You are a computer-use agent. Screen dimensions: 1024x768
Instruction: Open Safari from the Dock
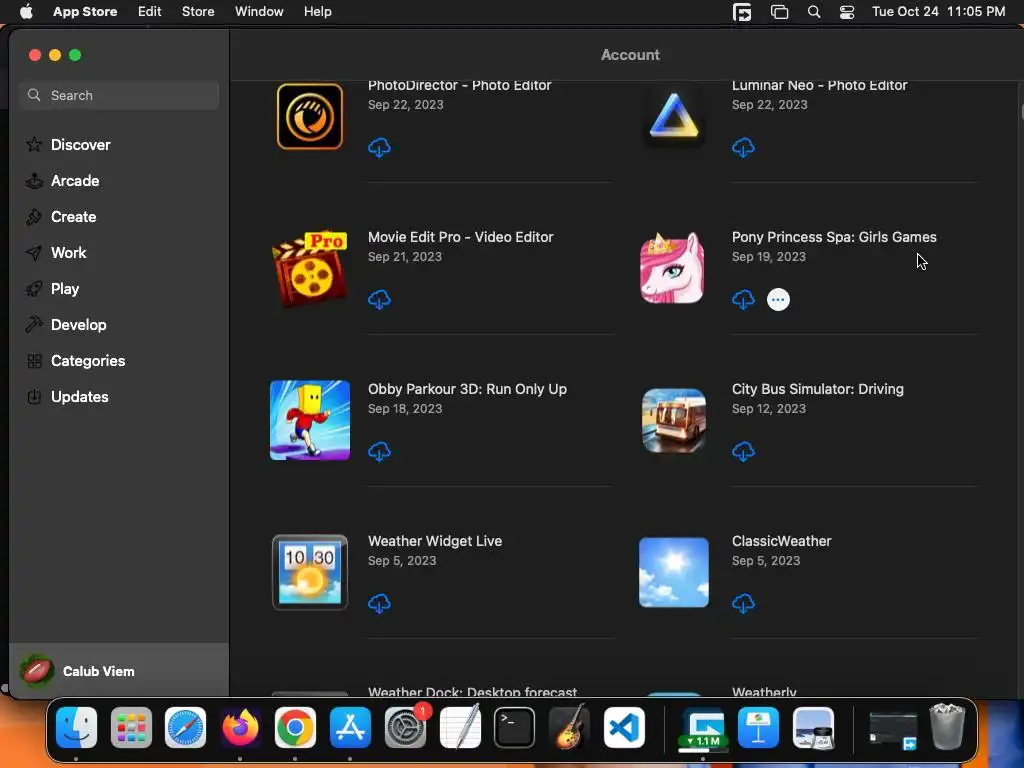pos(185,727)
